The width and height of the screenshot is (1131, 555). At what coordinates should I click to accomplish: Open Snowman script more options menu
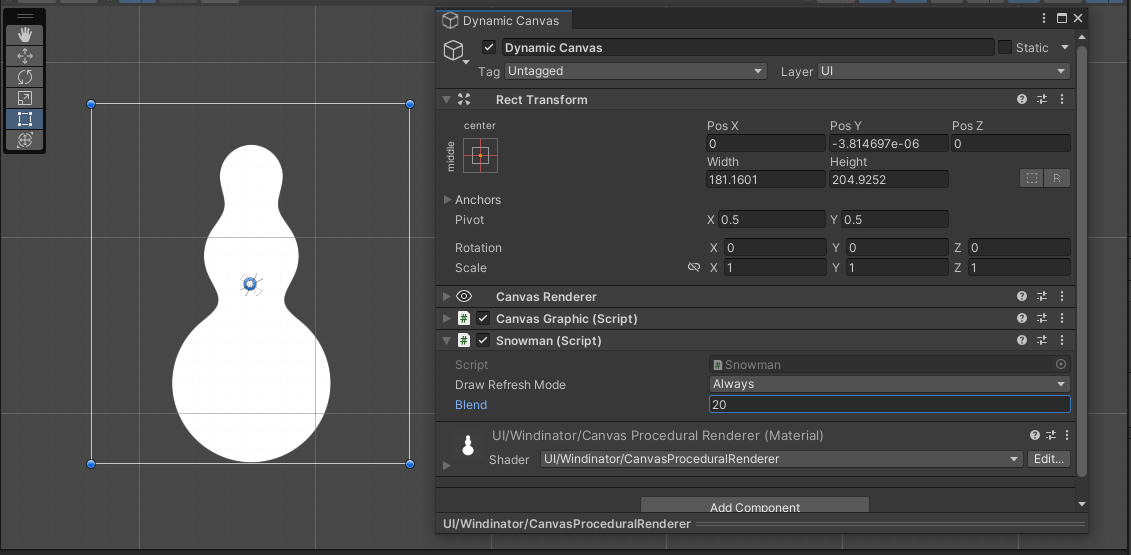tap(1062, 340)
